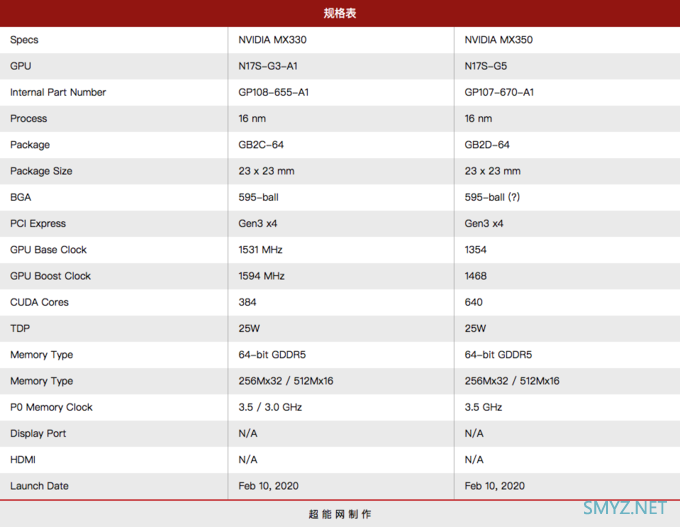Select the Display Port row label
The image size is (680, 527).
(38, 433)
